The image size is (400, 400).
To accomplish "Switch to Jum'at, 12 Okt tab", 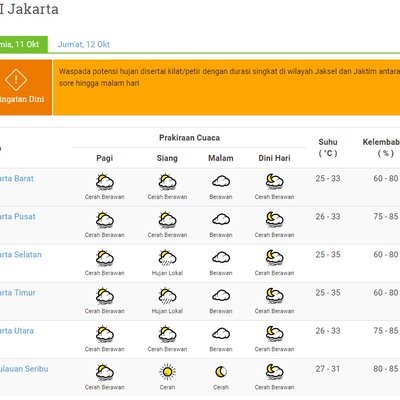I will tap(84, 44).
